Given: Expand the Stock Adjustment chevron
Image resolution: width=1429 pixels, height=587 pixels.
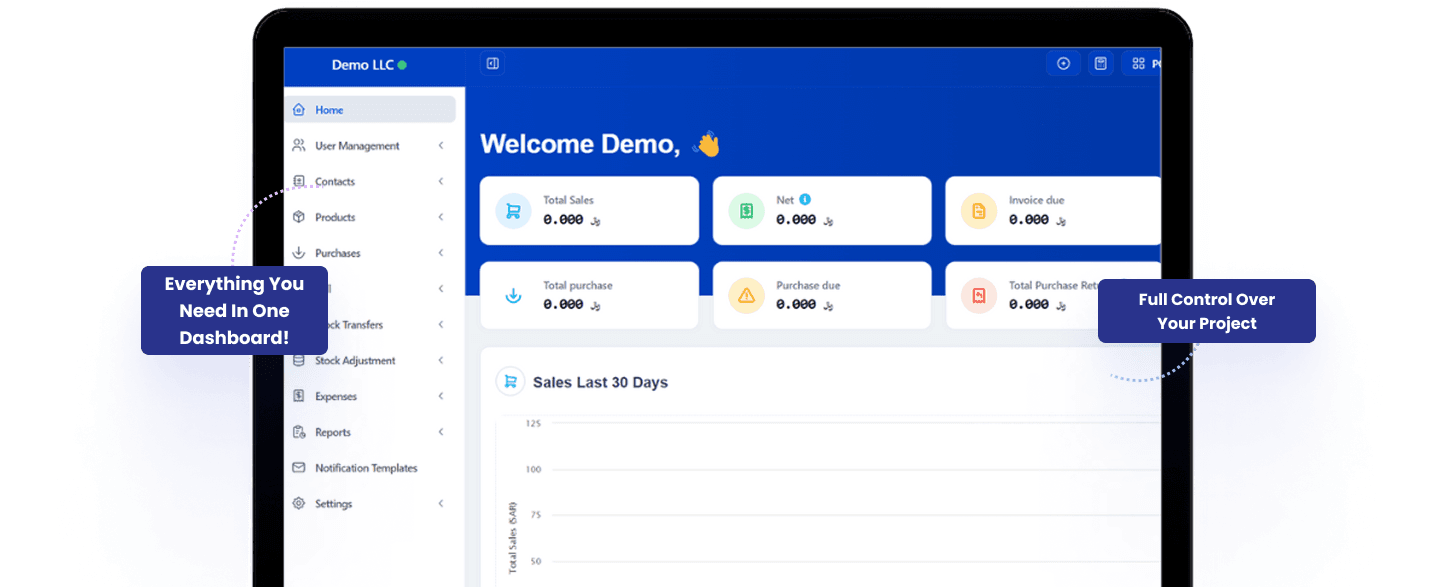Looking at the screenshot, I should point(441,360).
